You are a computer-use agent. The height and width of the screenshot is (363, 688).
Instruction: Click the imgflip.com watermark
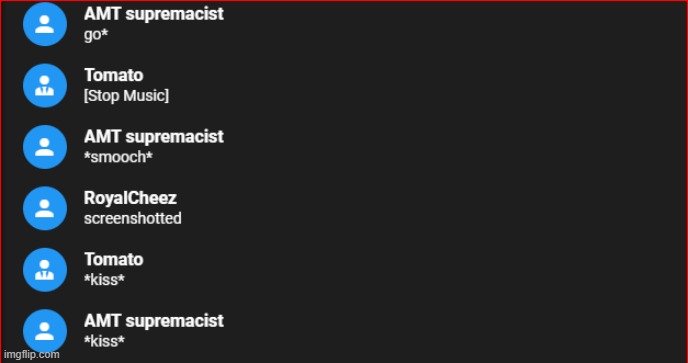click(31, 355)
